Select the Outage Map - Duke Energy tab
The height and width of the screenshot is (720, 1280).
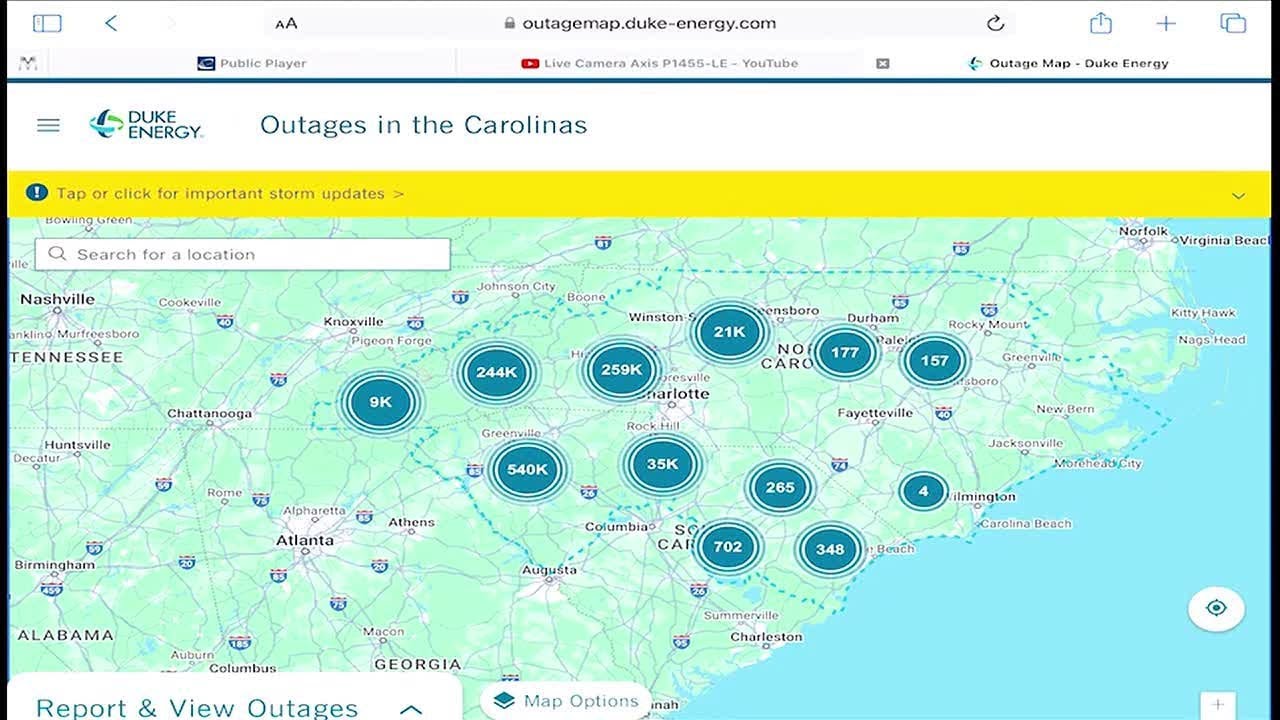pos(1068,63)
